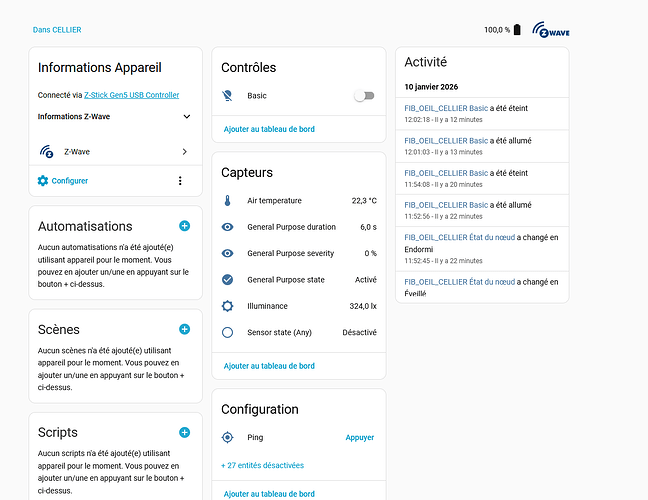Open the Z-Wave integration row chevron
Viewport: 648px width, 500px height.
(x=185, y=152)
